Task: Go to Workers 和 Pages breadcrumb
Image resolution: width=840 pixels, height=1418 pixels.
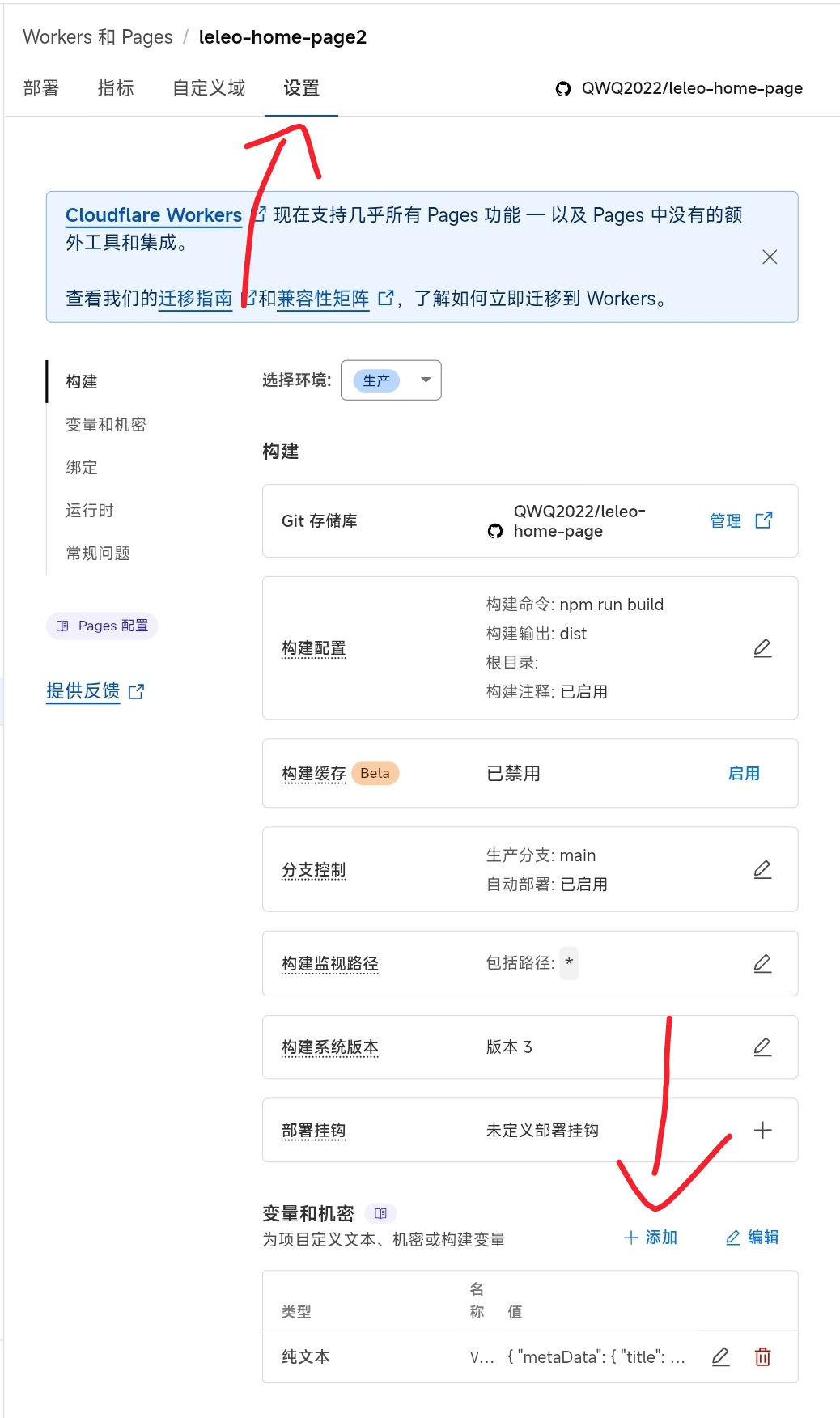Action: tap(98, 37)
